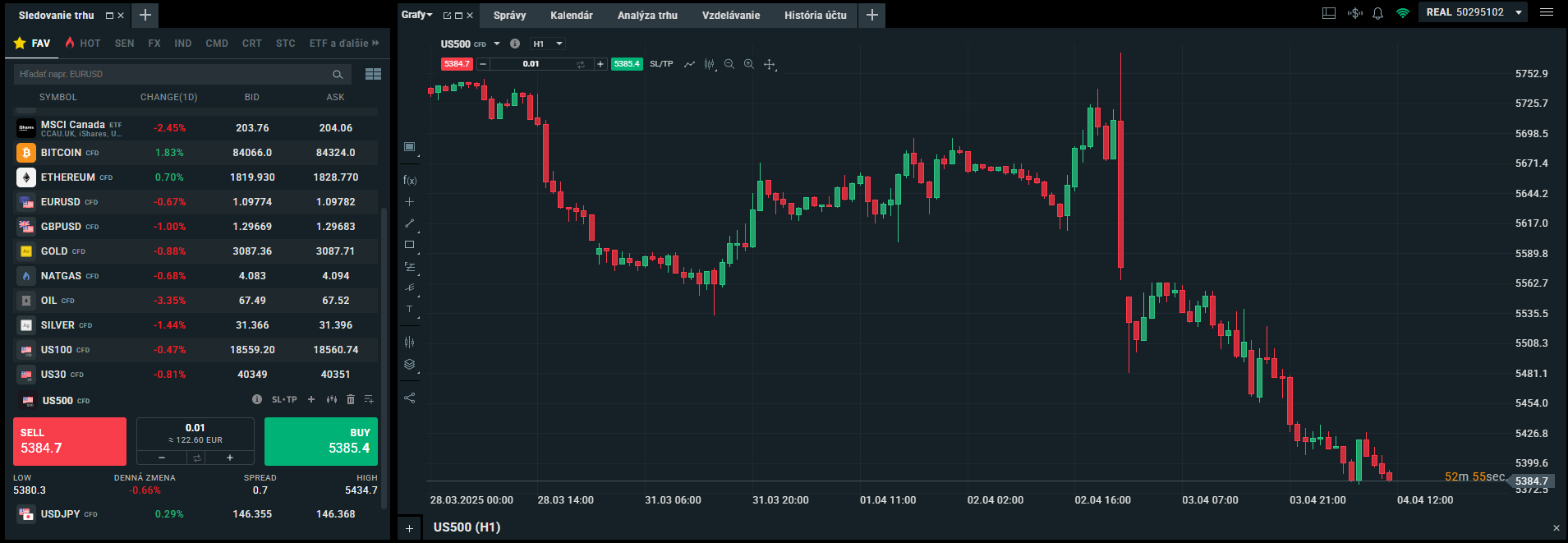The image size is (1568, 543).
Task: Open the H1 timeframe dropdown
Action: tap(548, 44)
